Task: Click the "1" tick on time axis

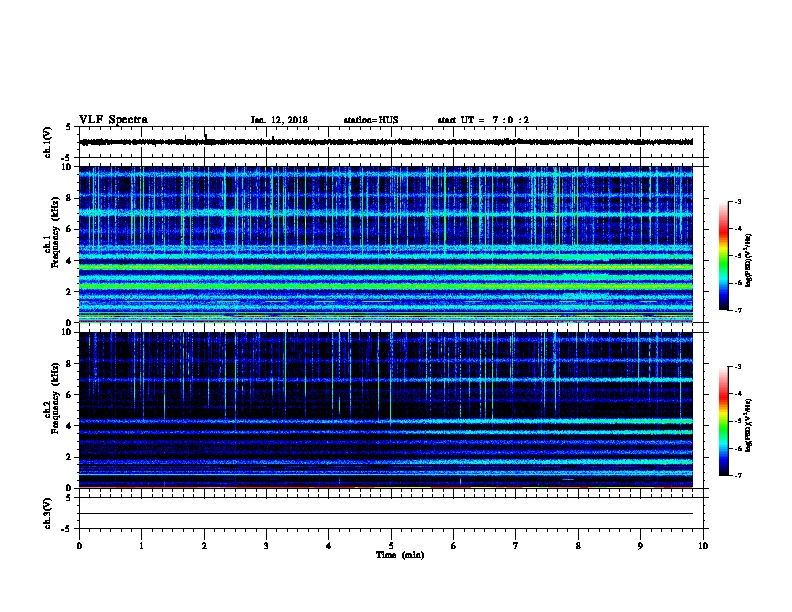Action: point(141,546)
